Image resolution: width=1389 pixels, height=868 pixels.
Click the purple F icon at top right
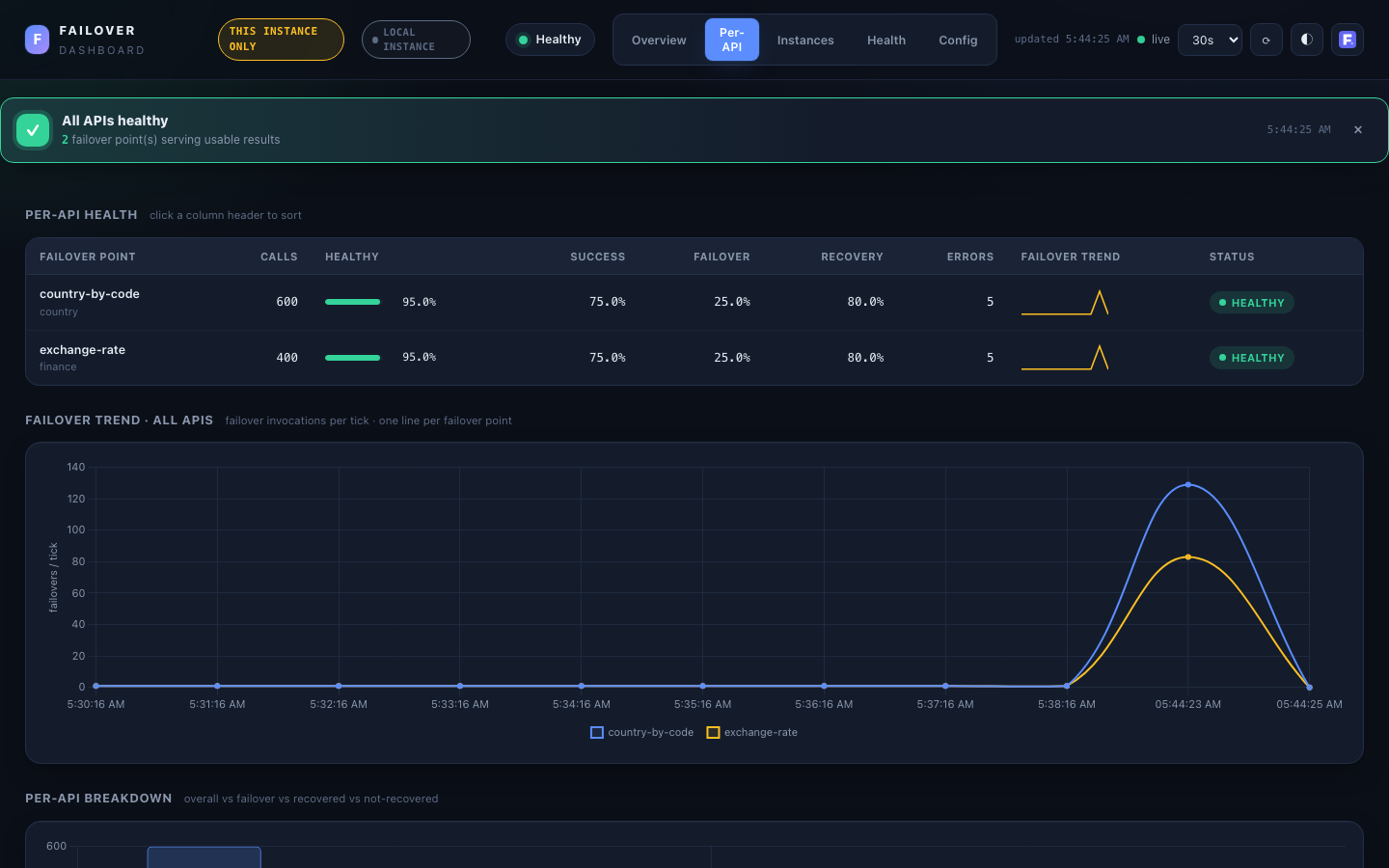[1348, 40]
